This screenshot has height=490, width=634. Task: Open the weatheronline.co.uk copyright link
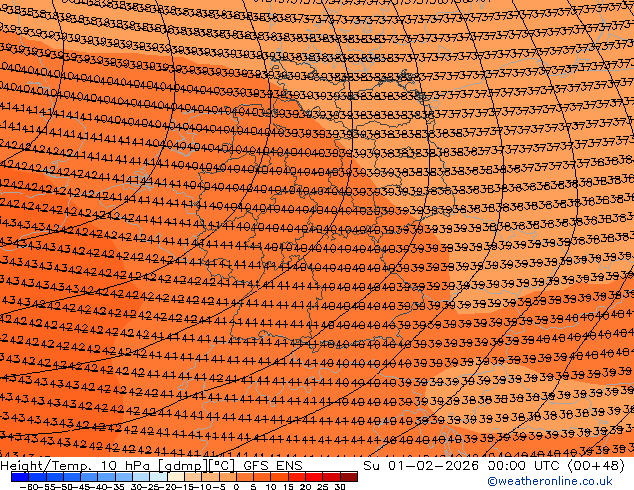(x=549, y=481)
